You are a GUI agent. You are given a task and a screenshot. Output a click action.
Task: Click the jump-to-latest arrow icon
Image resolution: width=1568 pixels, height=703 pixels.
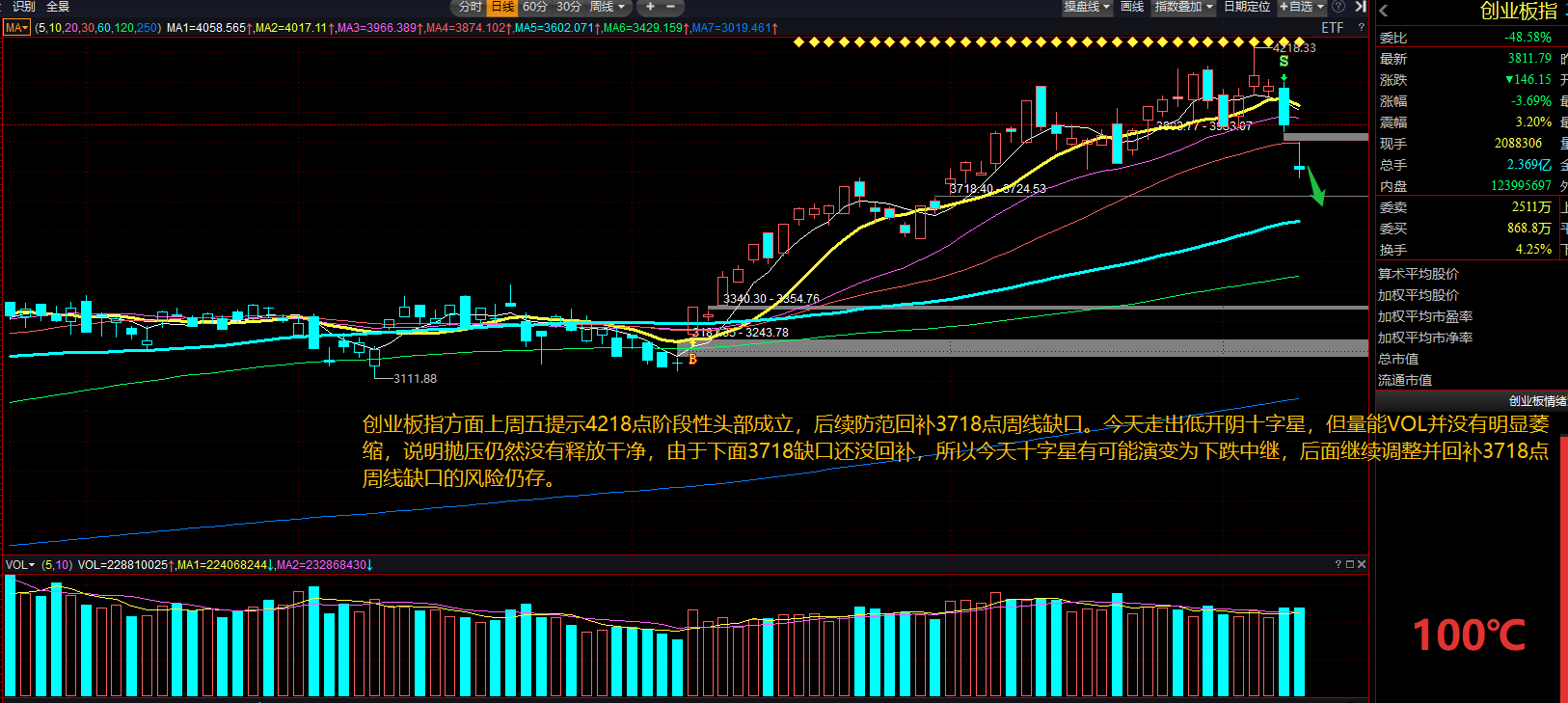(x=1361, y=7)
